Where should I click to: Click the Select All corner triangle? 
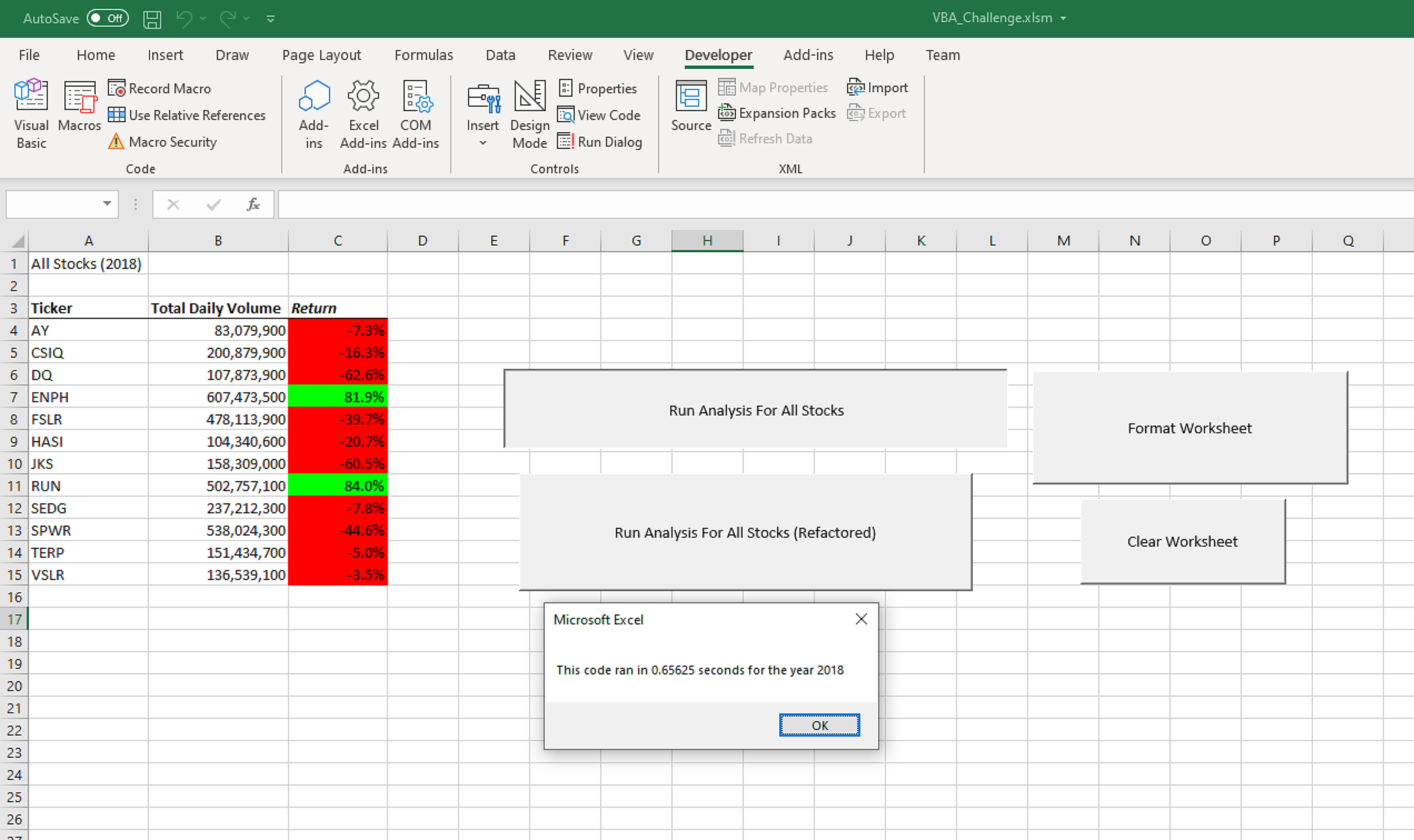click(x=18, y=241)
